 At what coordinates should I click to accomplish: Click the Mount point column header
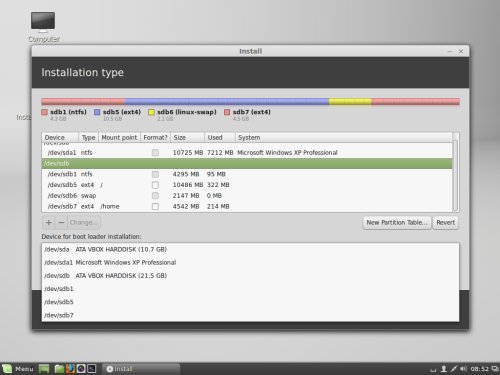click(119, 137)
